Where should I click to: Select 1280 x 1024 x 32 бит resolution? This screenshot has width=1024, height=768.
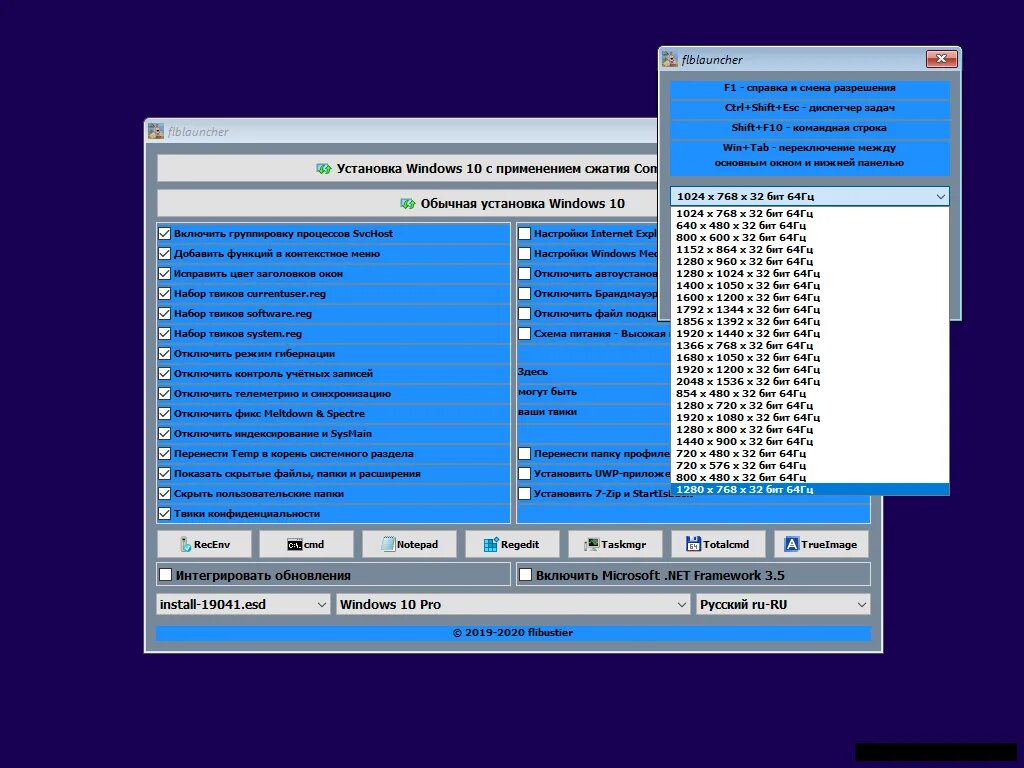(810, 273)
